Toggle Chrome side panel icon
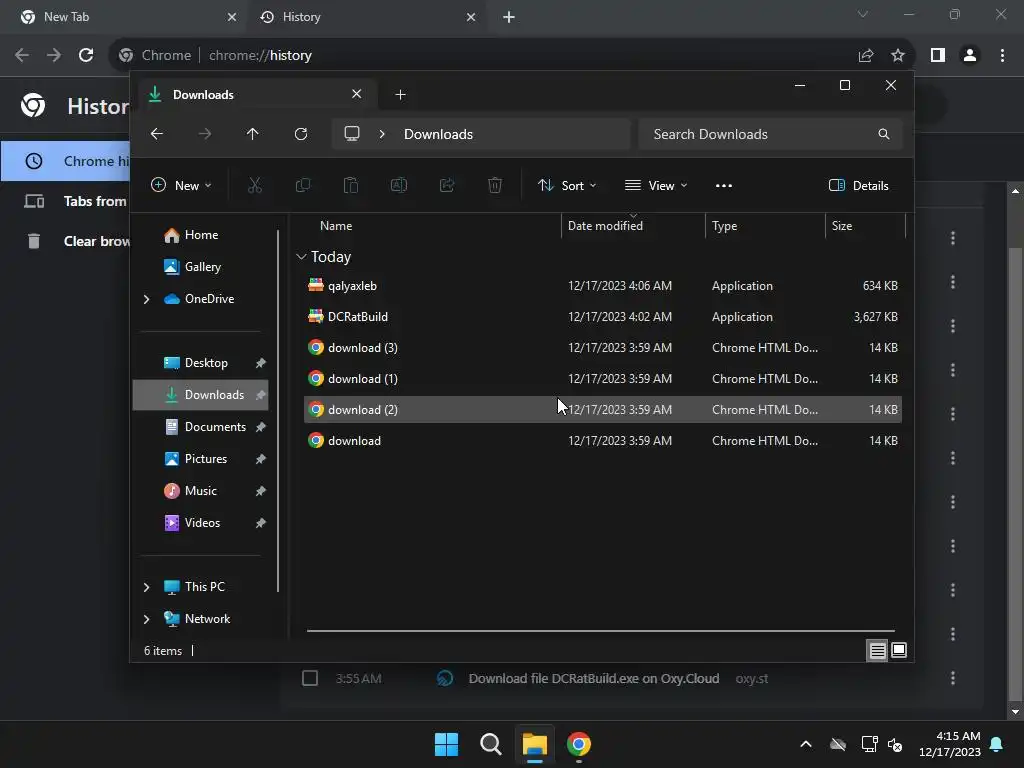The width and height of the screenshot is (1024, 768). 938,56
